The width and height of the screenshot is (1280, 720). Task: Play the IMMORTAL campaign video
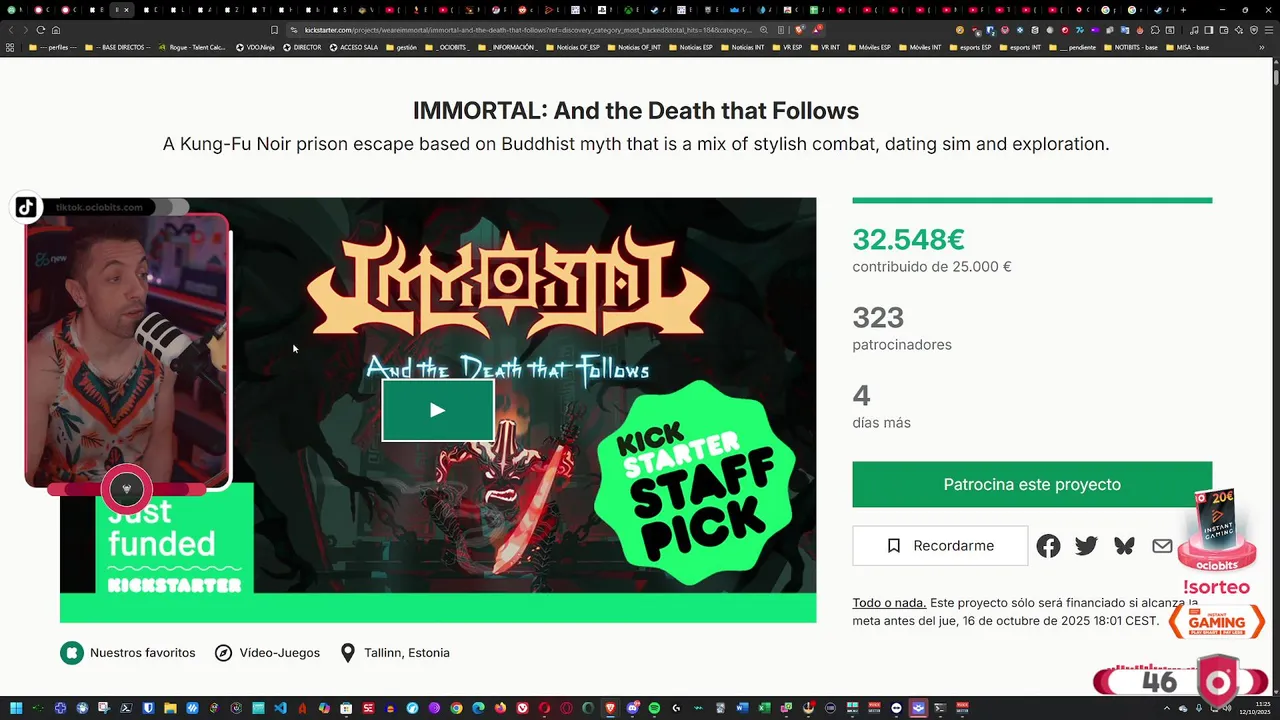coord(437,410)
